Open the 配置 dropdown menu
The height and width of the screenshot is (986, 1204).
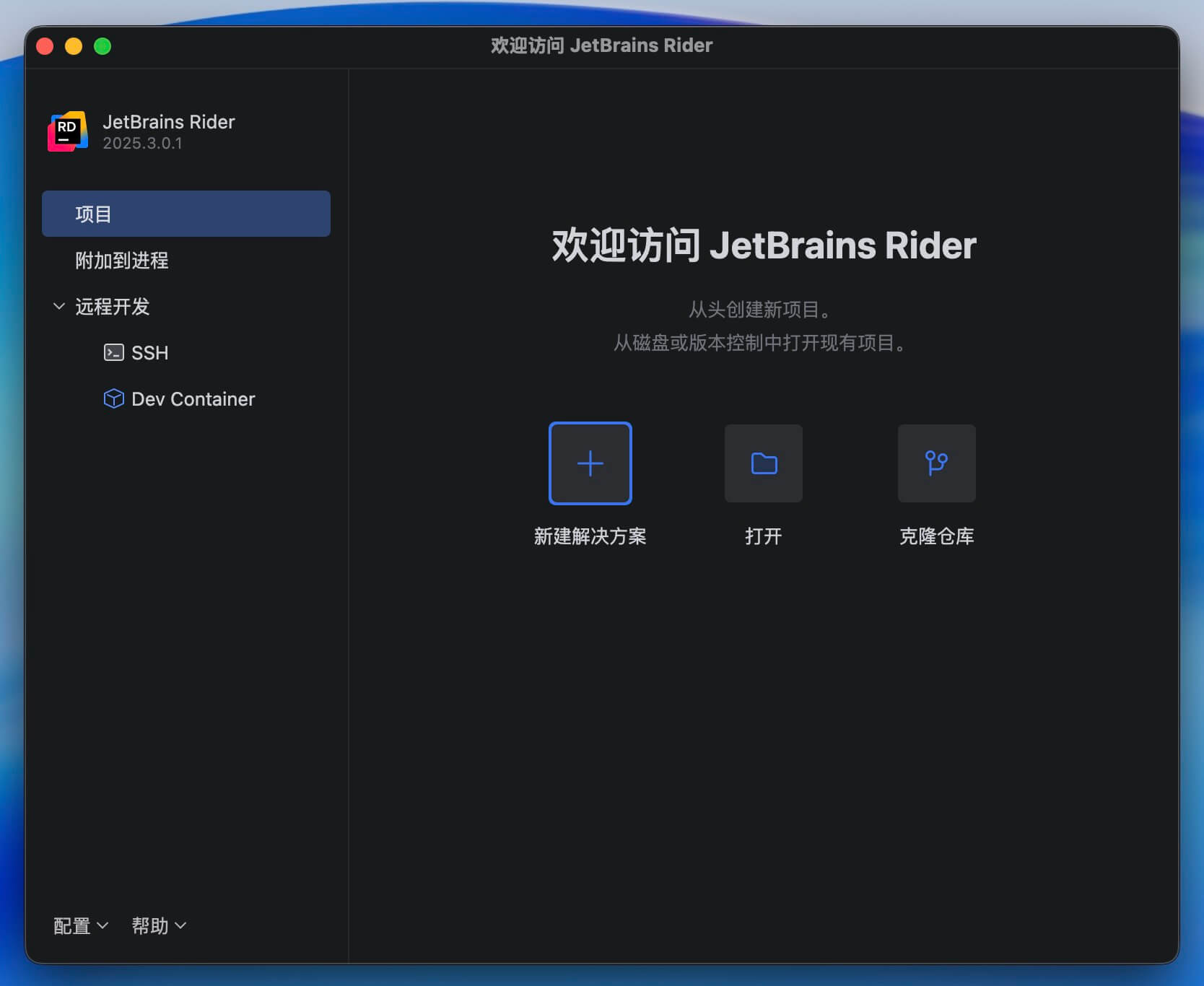click(80, 925)
